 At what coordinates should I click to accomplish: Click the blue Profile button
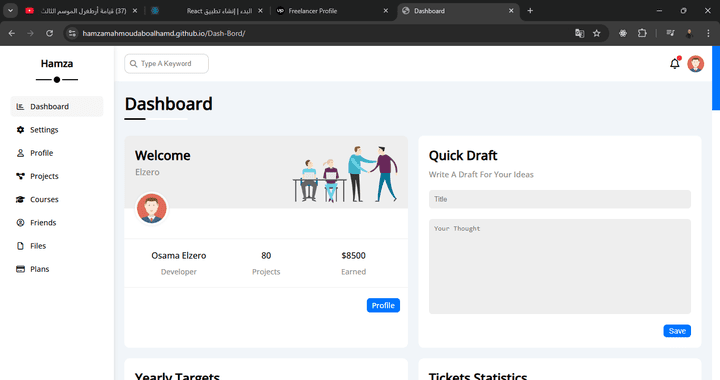point(383,305)
